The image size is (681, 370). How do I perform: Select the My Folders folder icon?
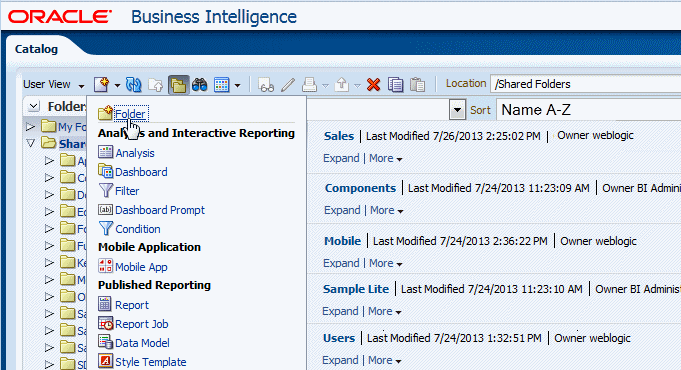click(49, 126)
